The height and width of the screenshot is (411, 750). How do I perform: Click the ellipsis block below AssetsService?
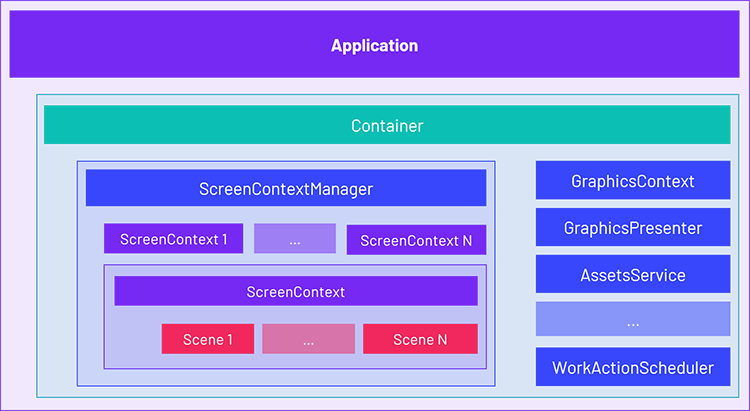(633, 322)
